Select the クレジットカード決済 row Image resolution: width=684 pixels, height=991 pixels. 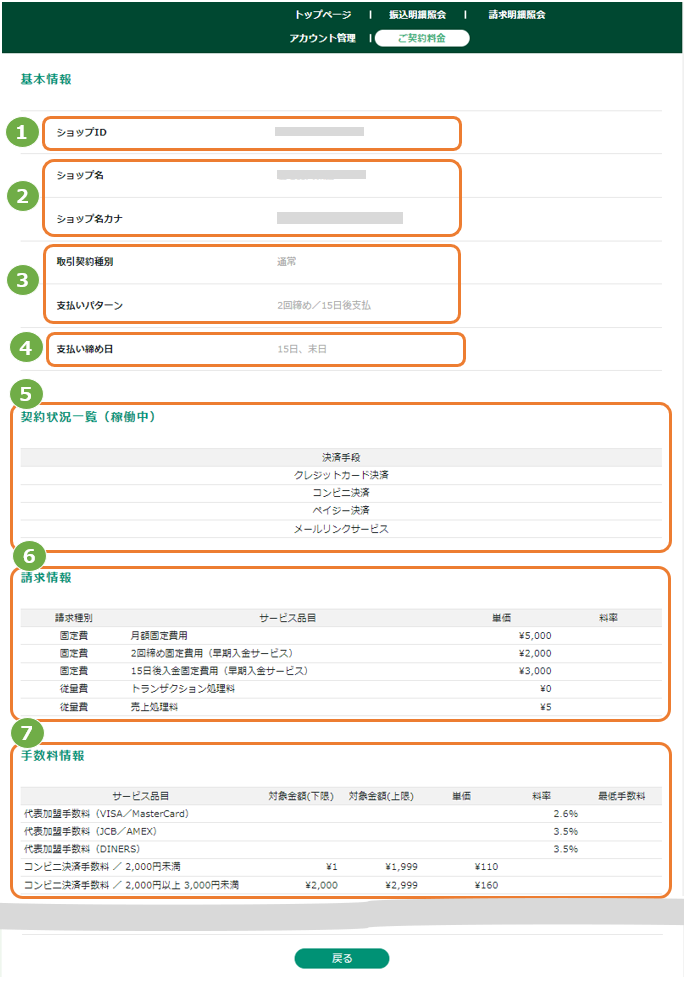341,475
